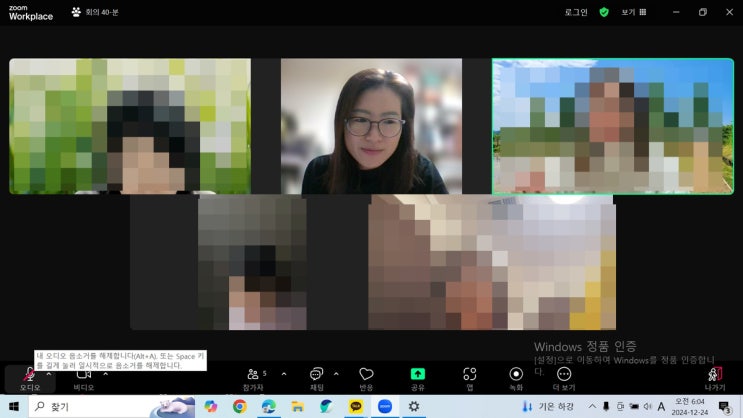Open File Explorer from the taskbar
The image size is (743, 418).
coord(298,407)
